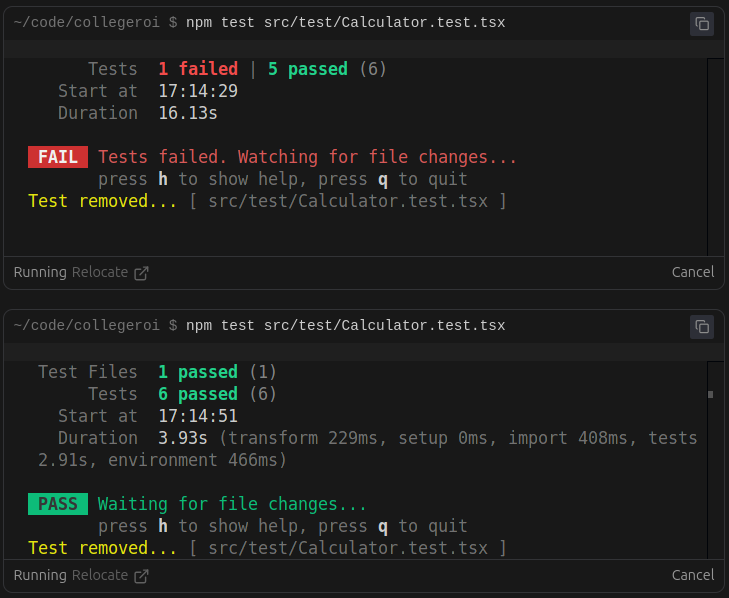Click the Running status label in the top terminal
729x598 pixels.
(x=40, y=272)
